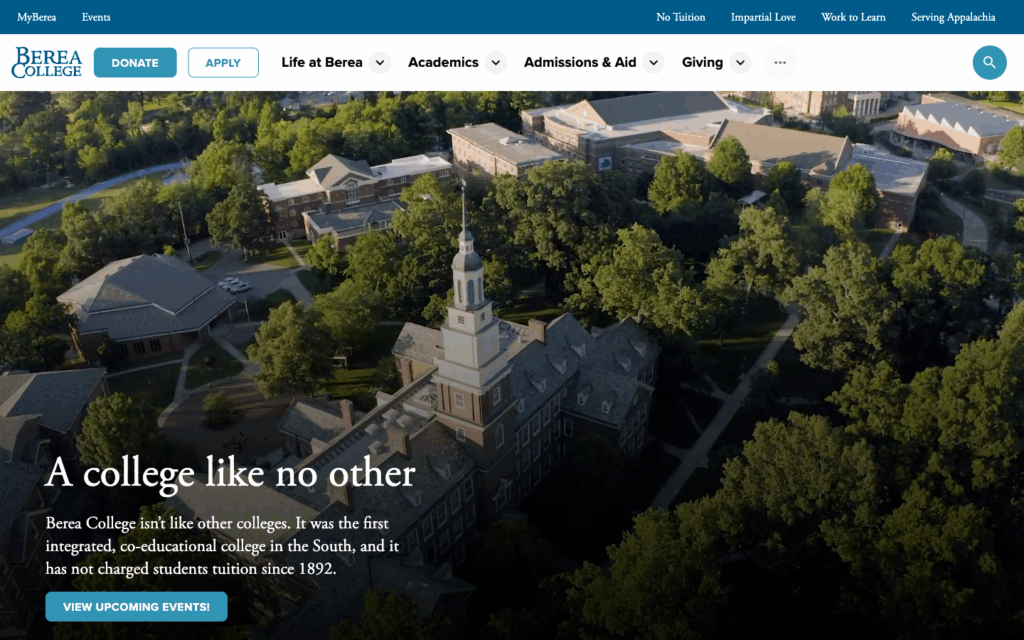Open the Serving Appalachia link
This screenshot has width=1024, height=640.
(x=953, y=17)
